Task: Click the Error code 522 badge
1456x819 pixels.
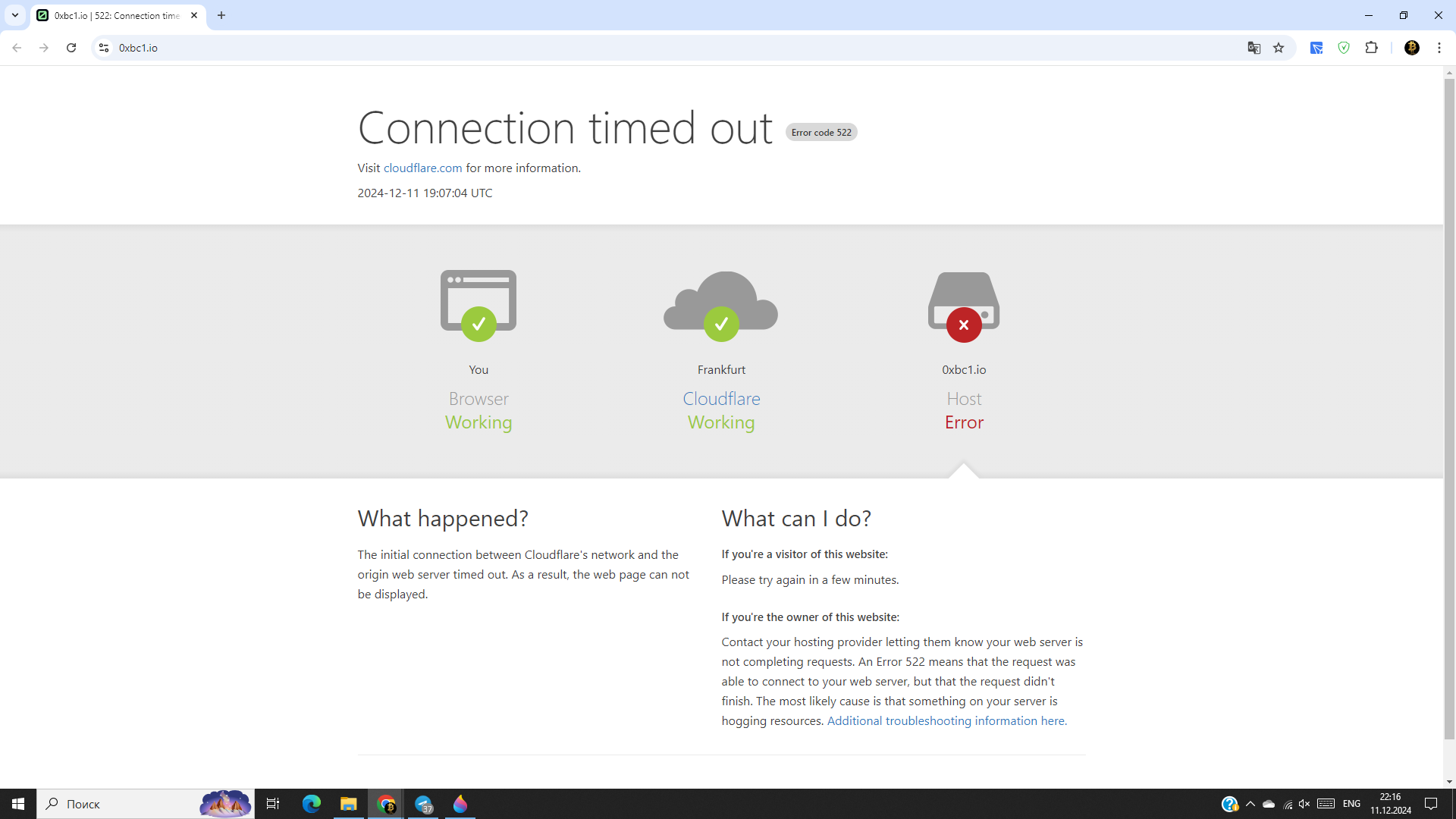Action: click(x=821, y=132)
